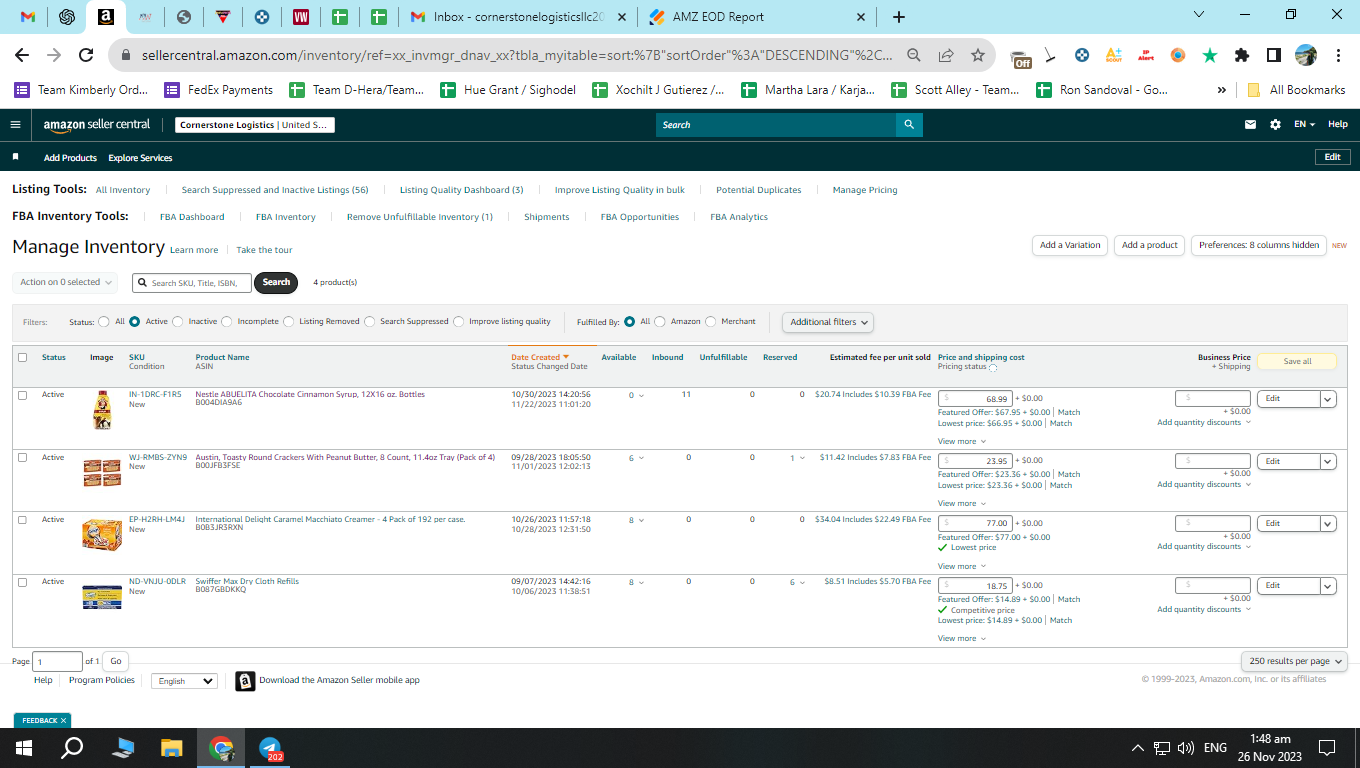Click the price field showing 68.99

click(975, 399)
